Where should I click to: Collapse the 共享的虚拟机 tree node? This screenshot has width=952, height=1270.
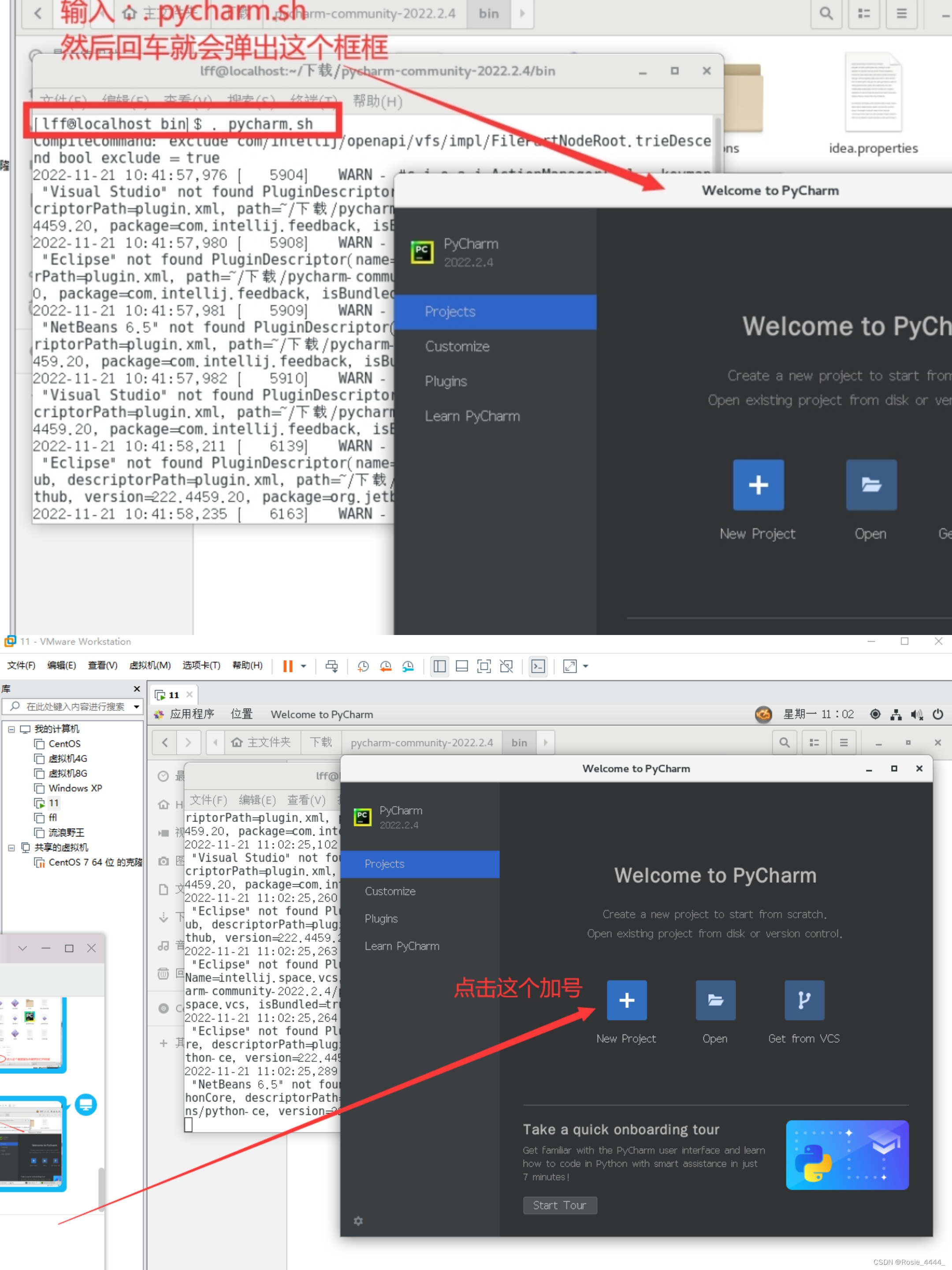click(x=11, y=848)
